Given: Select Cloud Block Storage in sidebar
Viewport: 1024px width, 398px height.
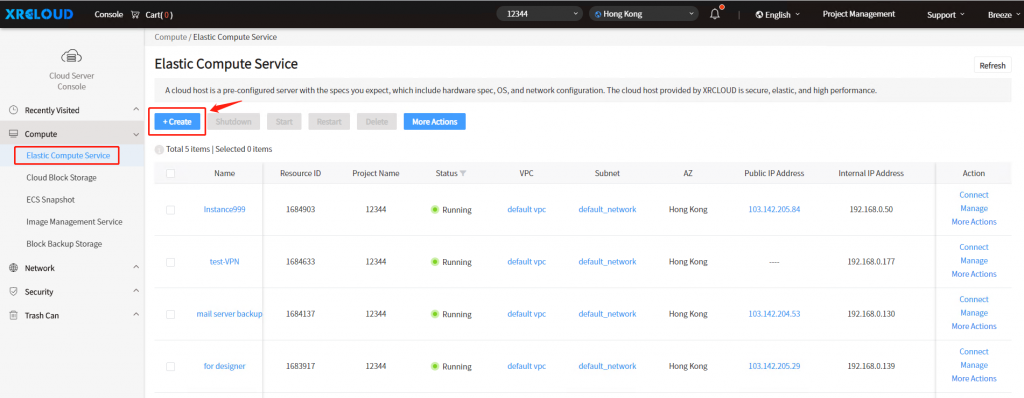Looking at the screenshot, I should click(61, 178).
